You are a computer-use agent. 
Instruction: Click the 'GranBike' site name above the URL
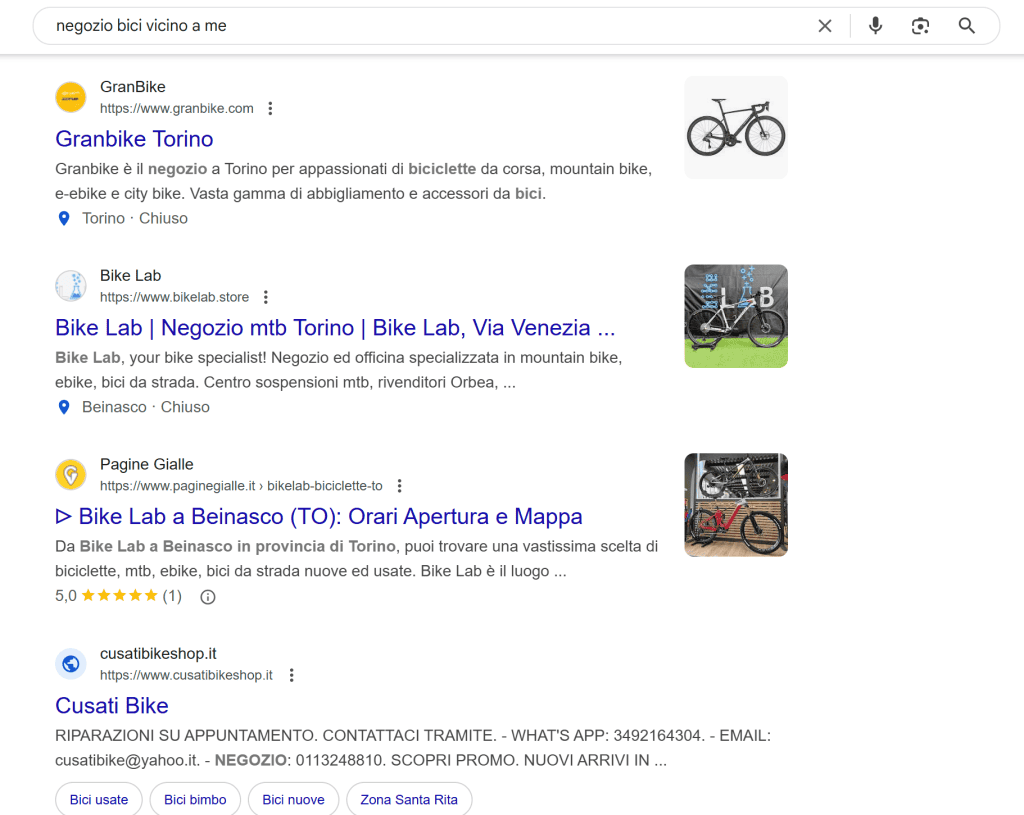click(x=133, y=87)
